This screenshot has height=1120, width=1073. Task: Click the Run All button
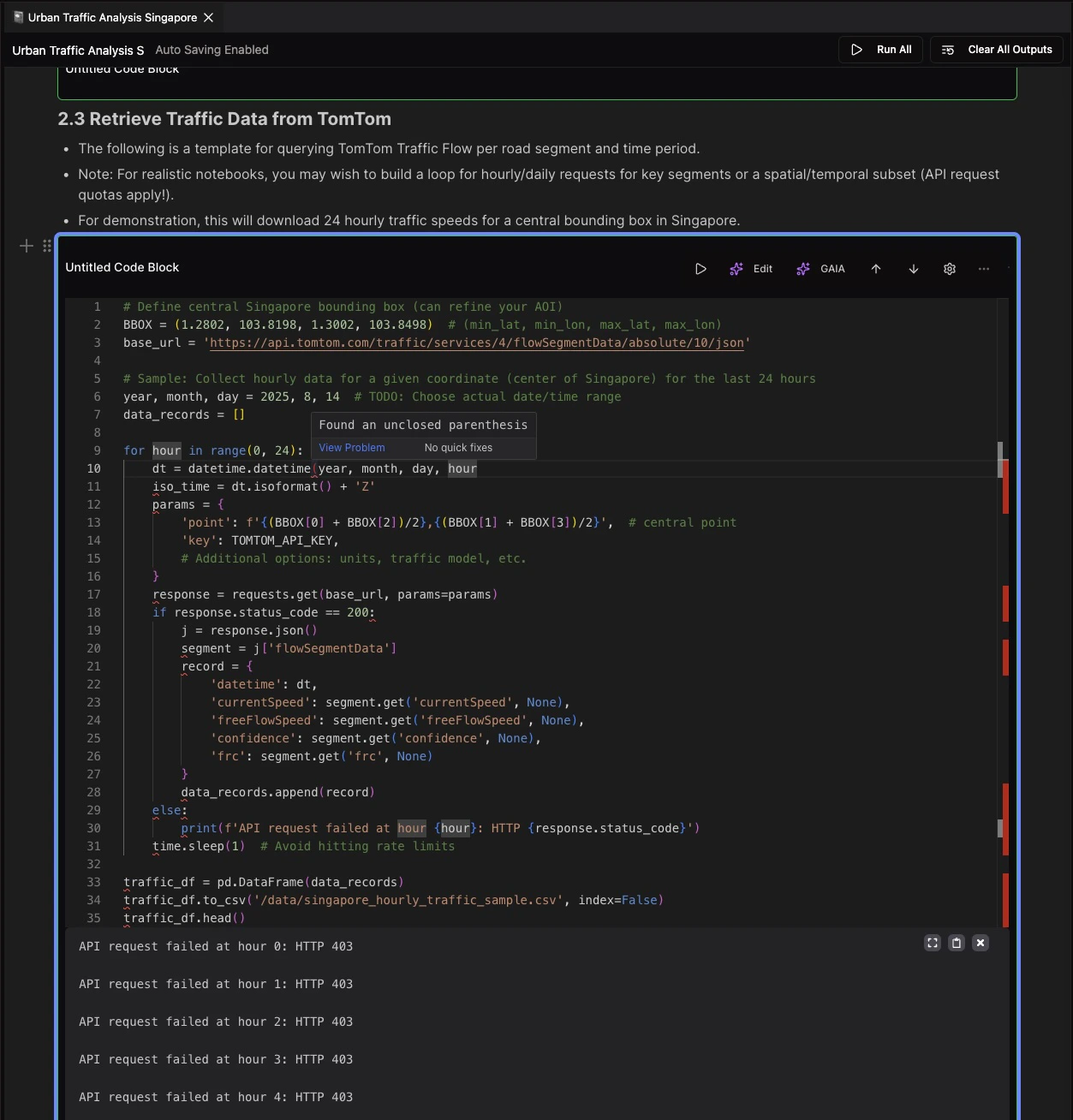click(880, 49)
